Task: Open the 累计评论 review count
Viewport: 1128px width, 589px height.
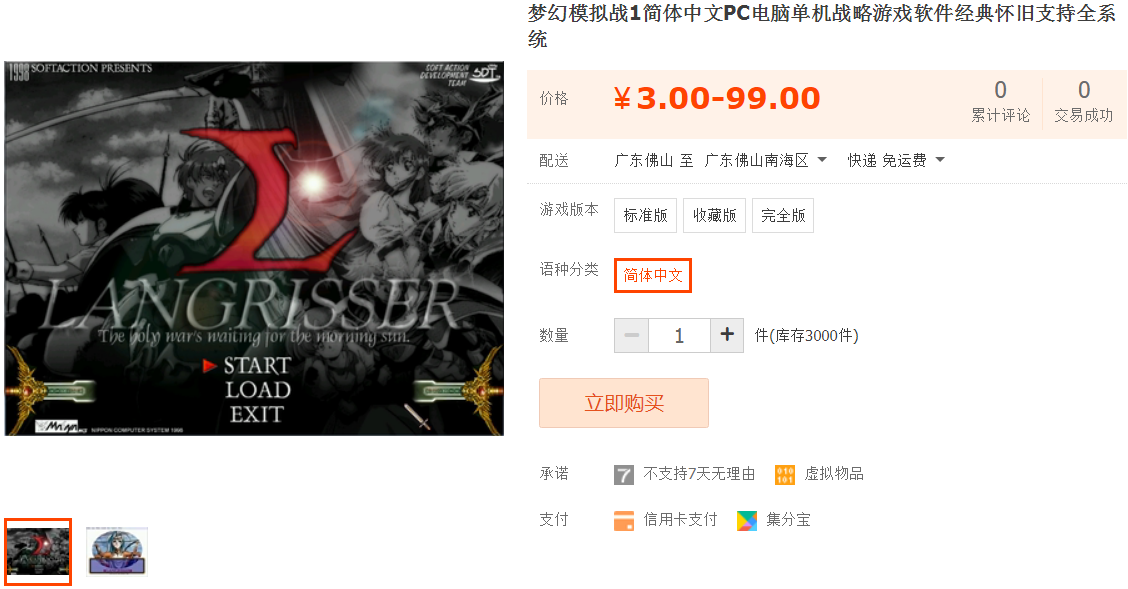Action: click(x=1000, y=101)
